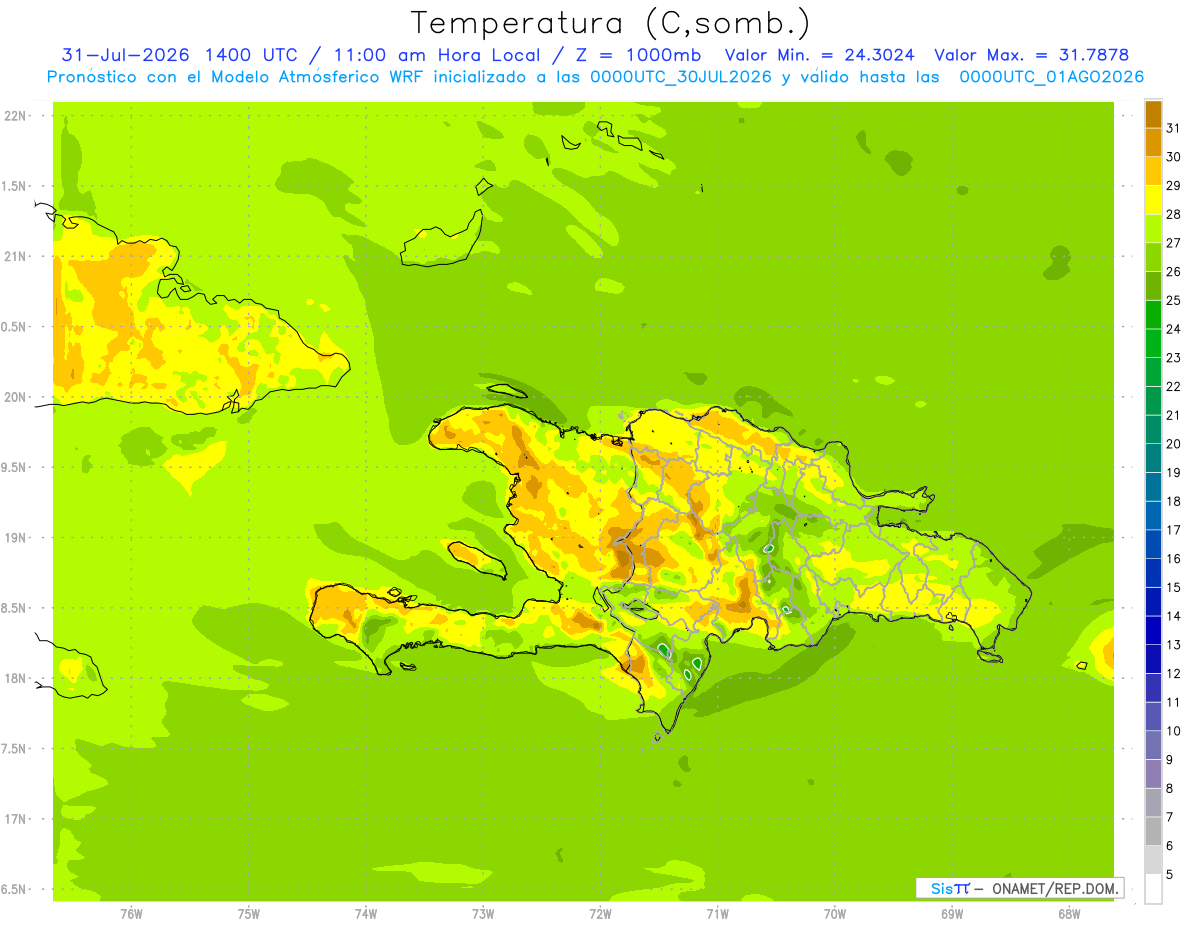Screen dimensions: 1200x927
Task: Click the legend scale label '20'
Action: pos(1173,444)
